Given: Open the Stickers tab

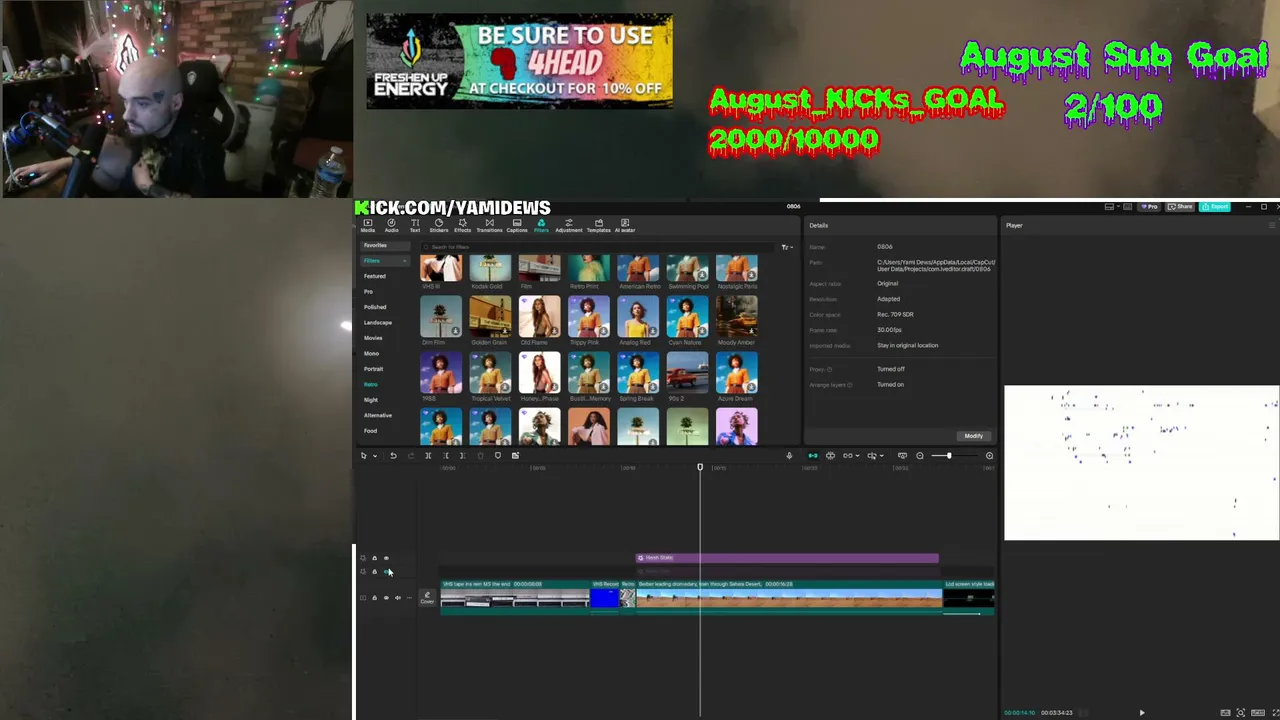Looking at the screenshot, I should coord(438,226).
